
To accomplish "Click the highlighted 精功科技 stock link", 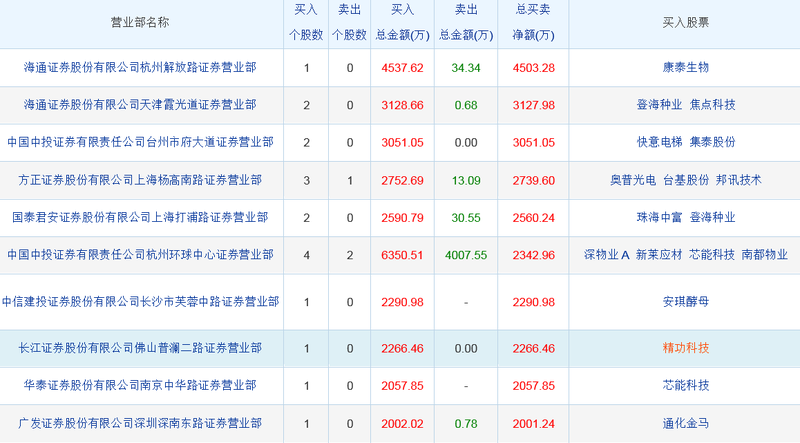I will click(x=686, y=348).
